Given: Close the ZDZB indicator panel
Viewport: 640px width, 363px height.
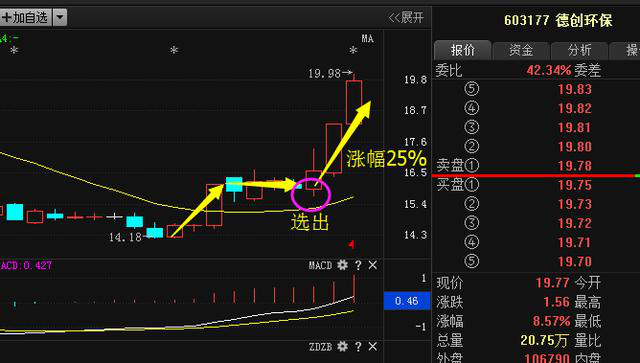Looking at the screenshot, I should point(373,347).
